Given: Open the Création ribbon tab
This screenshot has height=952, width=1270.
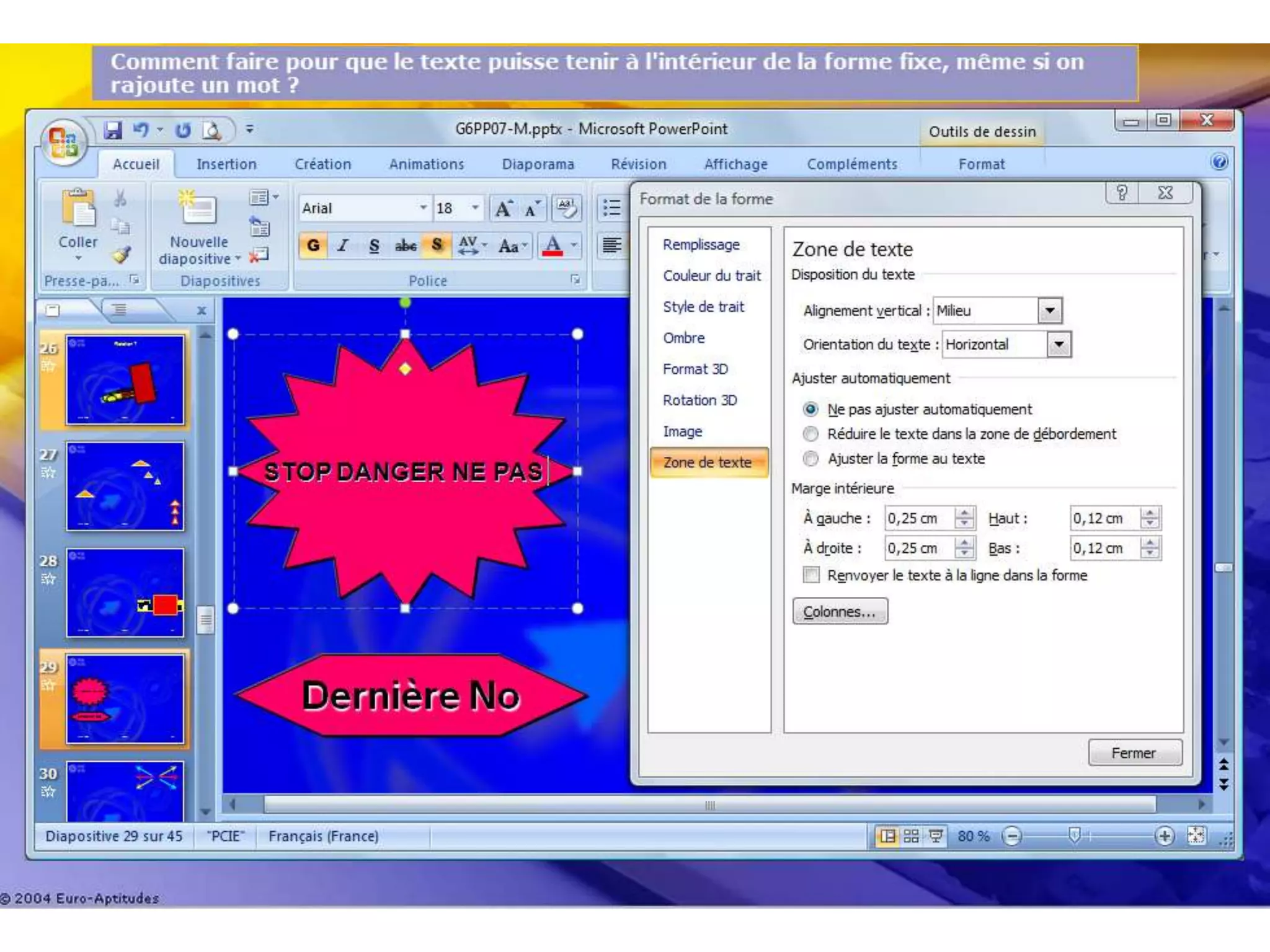Looking at the screenshot, I should pos(322,164).
